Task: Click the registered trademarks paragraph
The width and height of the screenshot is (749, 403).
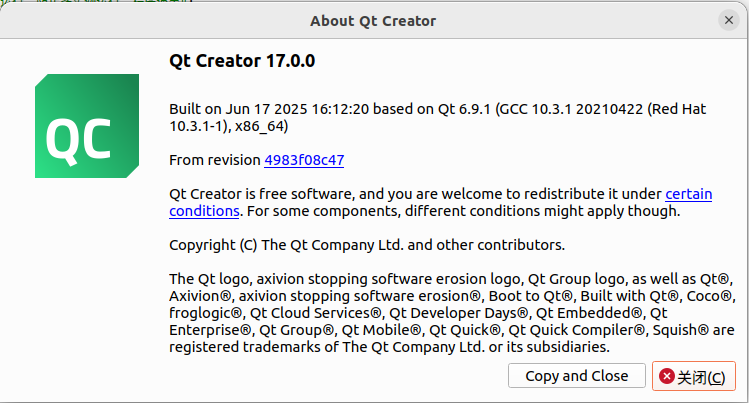Action: click(452, 313)
